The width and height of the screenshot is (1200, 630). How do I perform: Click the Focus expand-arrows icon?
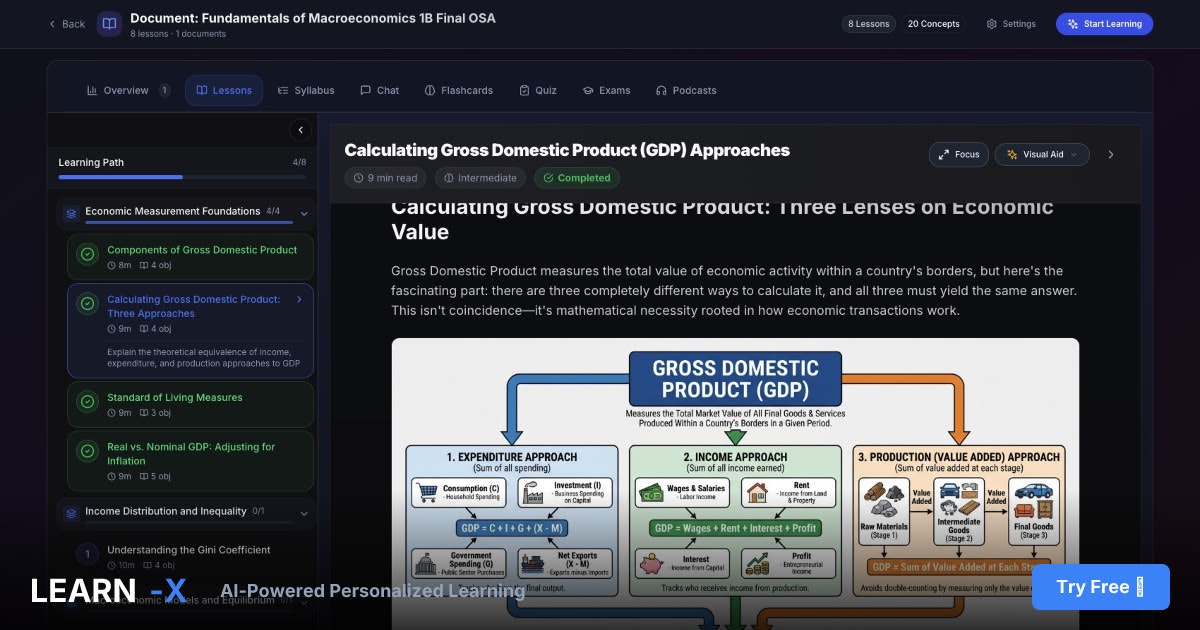(x=944, y=154)
